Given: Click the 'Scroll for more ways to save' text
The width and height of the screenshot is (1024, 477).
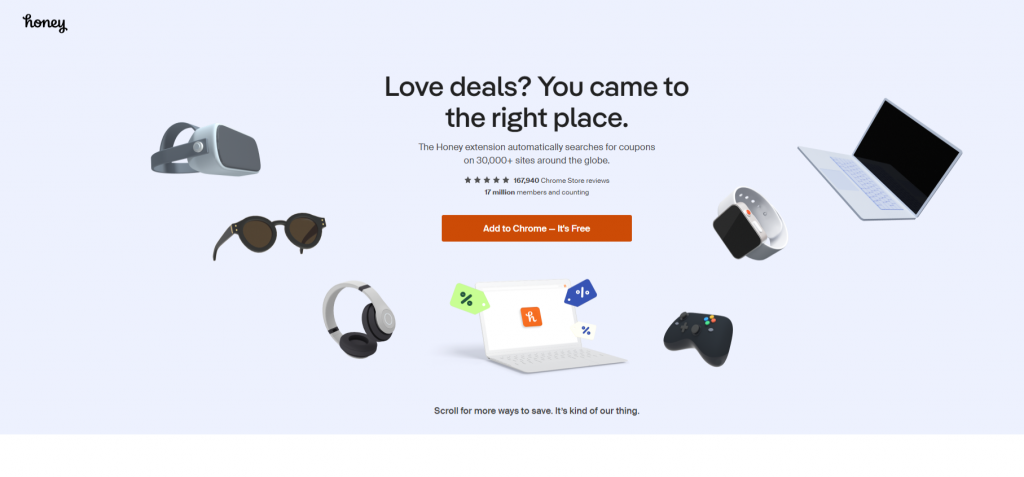Looking at the screenshot, I should tap(537, 411).
